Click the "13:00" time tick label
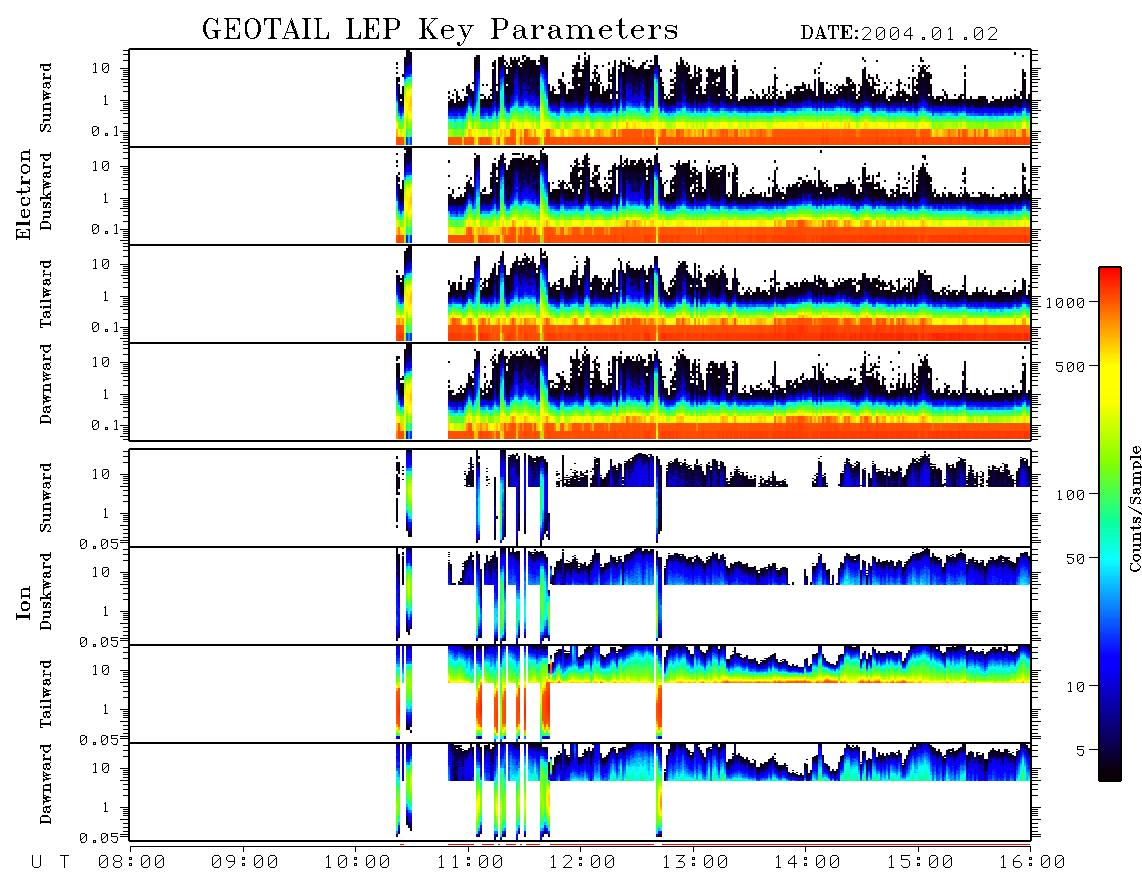The height and width of the screenshot is (880, 1142). [x=695, y=862]
